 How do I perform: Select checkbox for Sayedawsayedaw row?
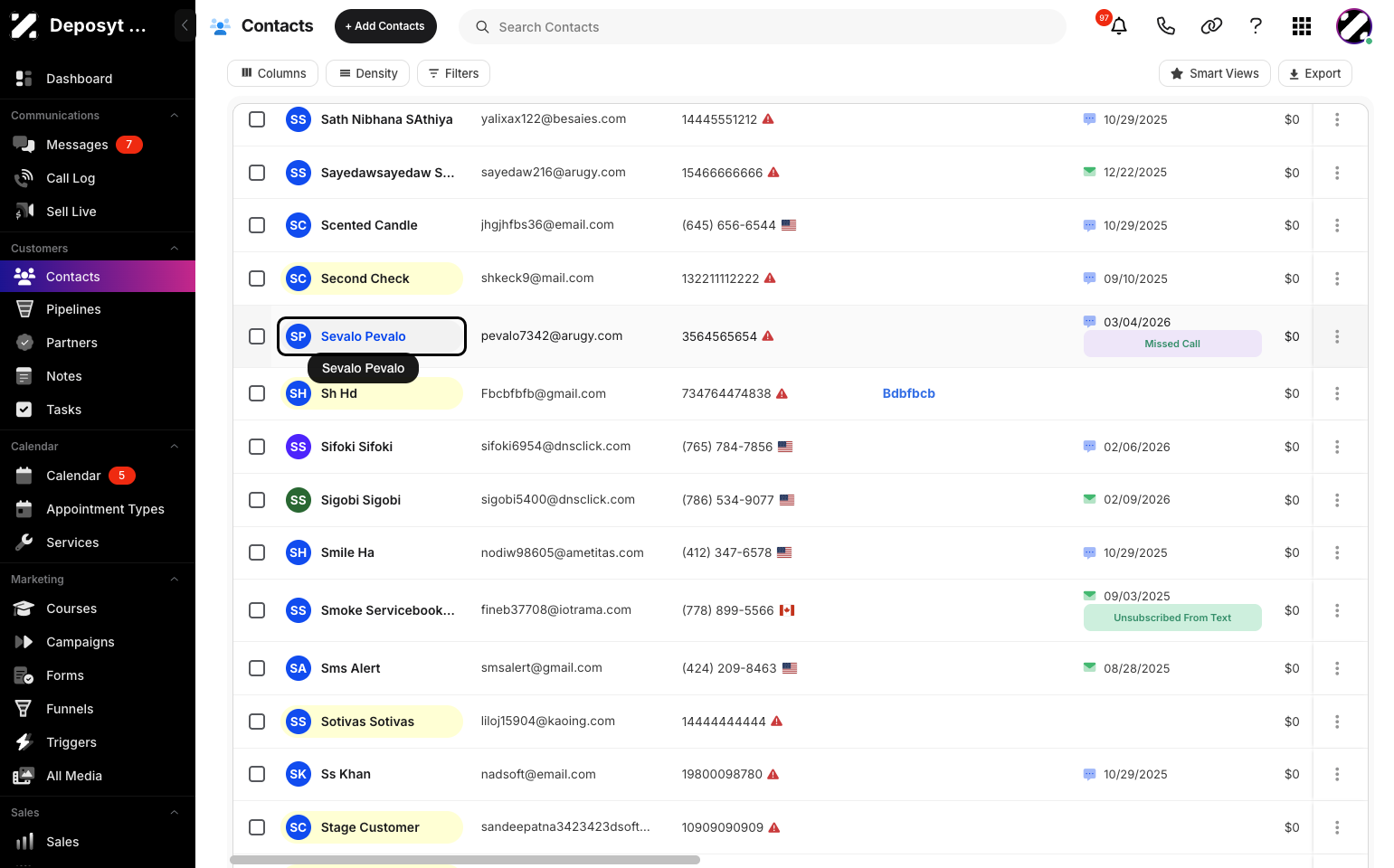pyautogui.click(x=257, y=173)
